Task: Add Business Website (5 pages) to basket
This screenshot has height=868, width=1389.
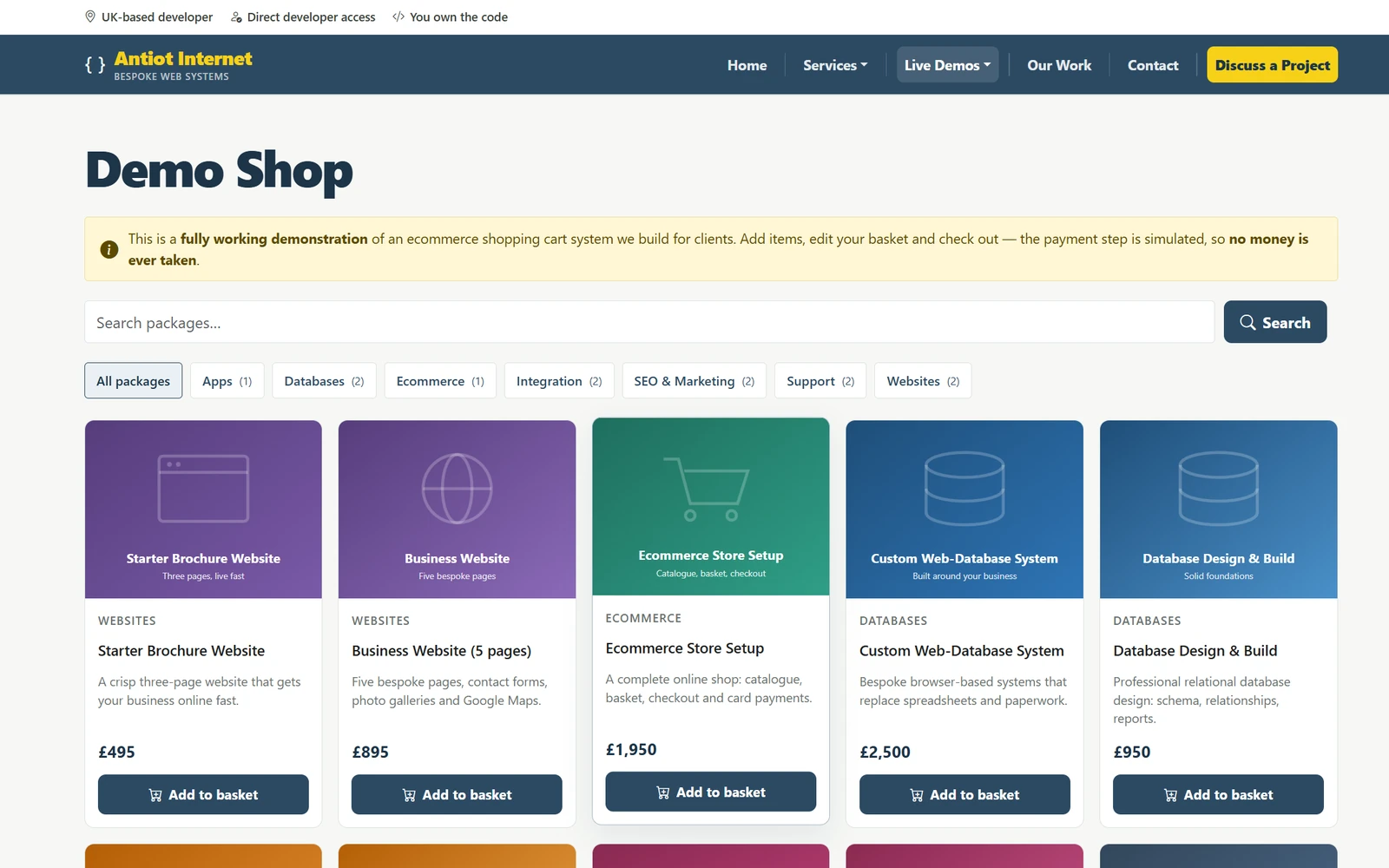Action: [x=457, y=795]
